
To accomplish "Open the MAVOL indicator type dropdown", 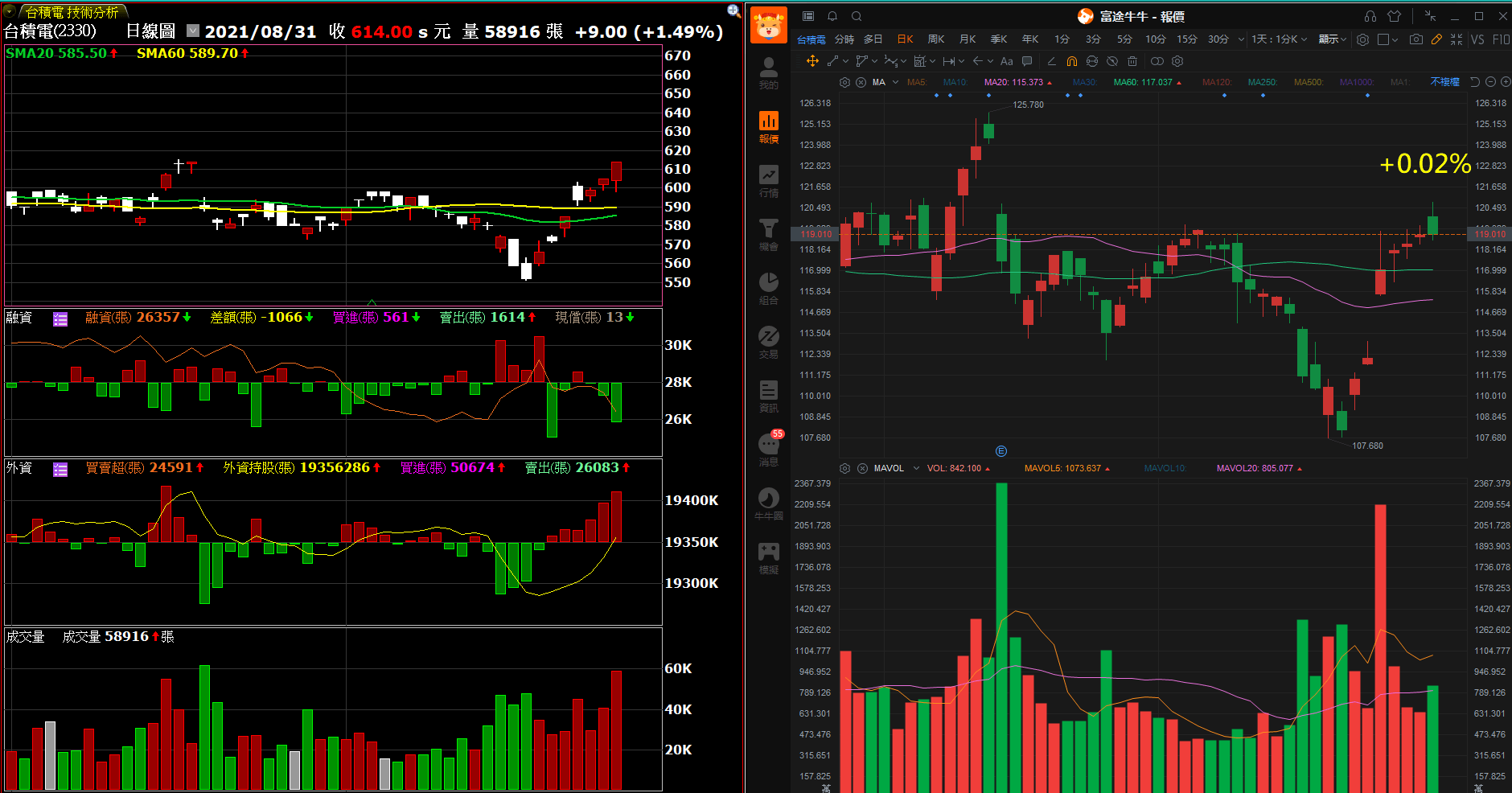I will 916,468.
